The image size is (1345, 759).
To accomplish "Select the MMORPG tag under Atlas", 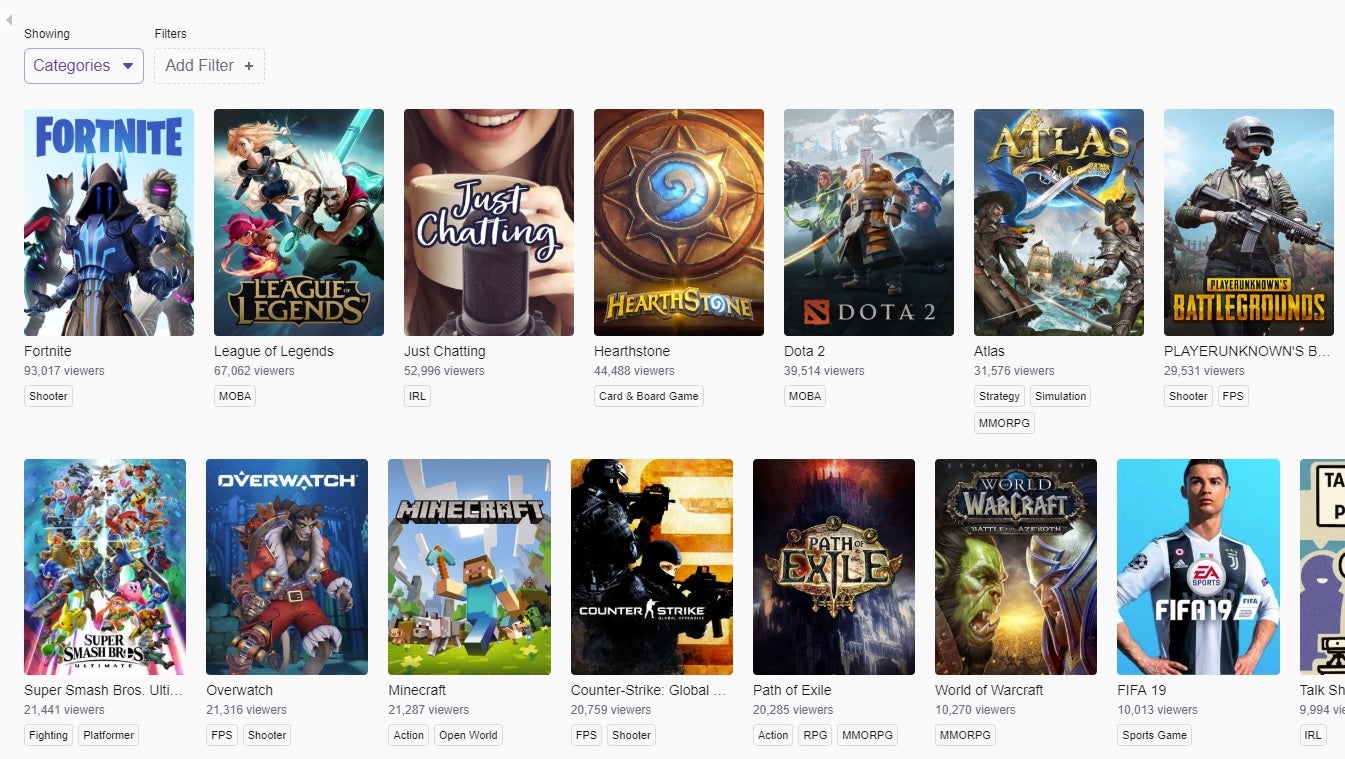I will tap(1005, 423).
